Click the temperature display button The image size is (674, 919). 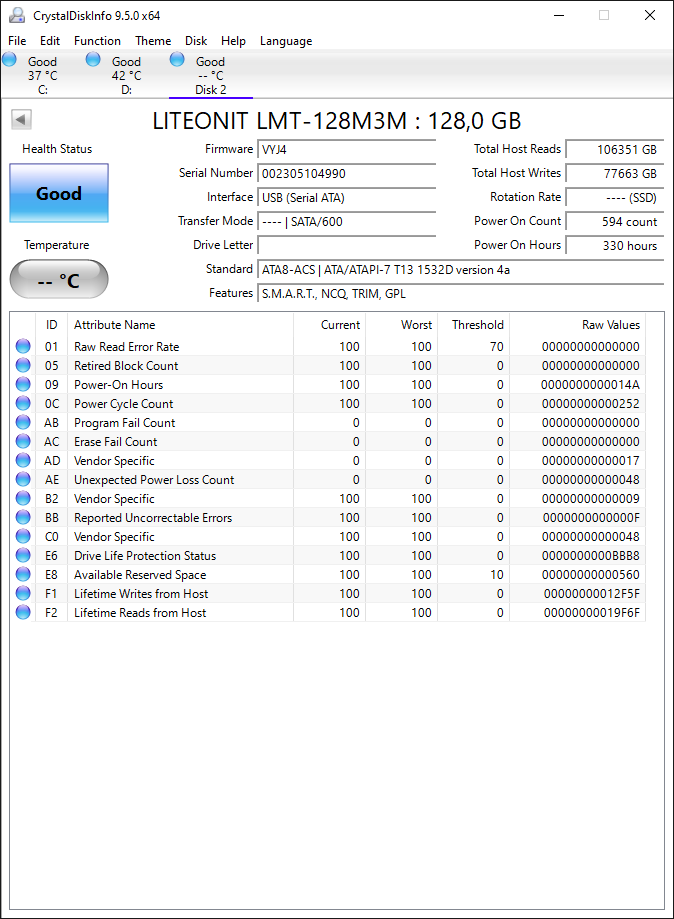(x=59, y=279)
